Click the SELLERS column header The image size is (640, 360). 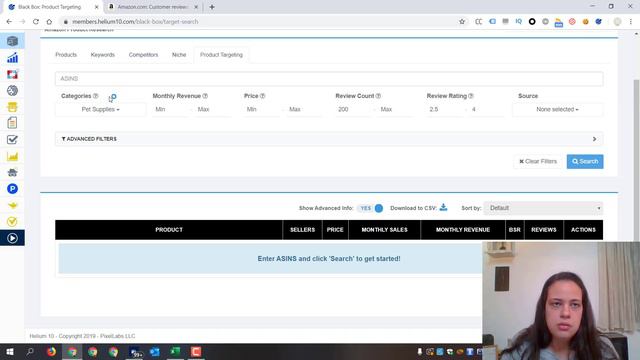click(302, 230)
